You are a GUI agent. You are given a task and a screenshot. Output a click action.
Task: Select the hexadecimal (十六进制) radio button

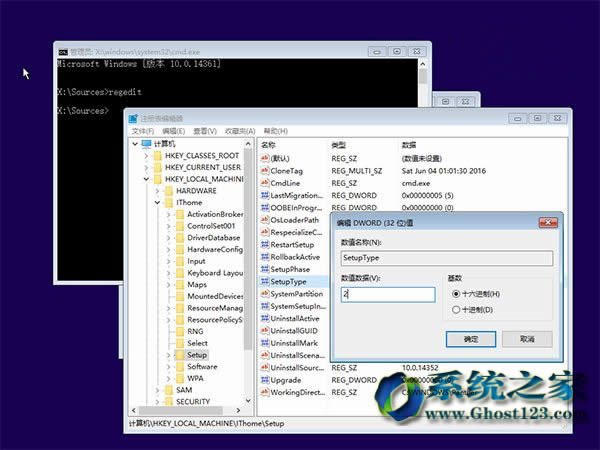tap(457, 294)
